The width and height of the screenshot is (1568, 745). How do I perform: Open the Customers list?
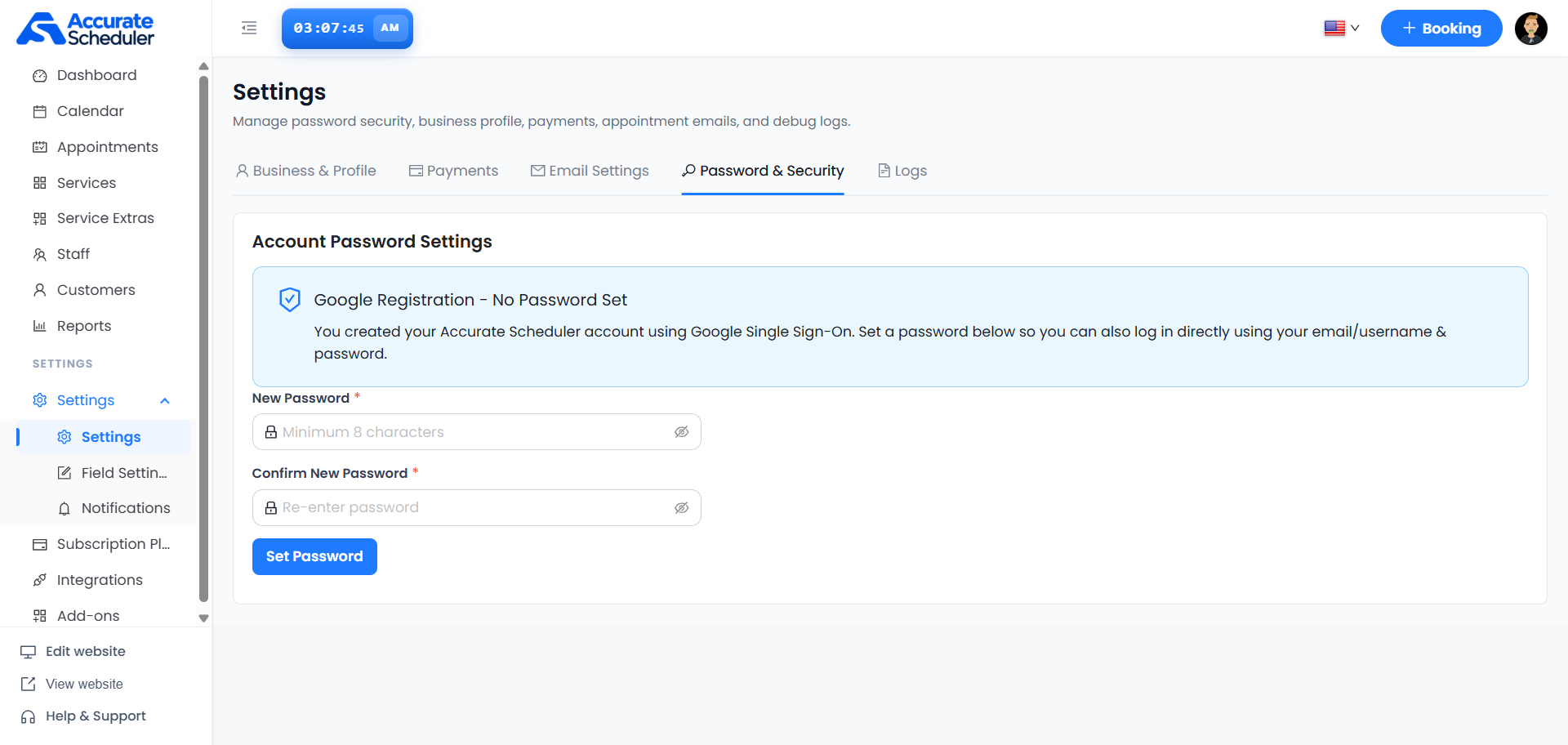click(96, 290)
